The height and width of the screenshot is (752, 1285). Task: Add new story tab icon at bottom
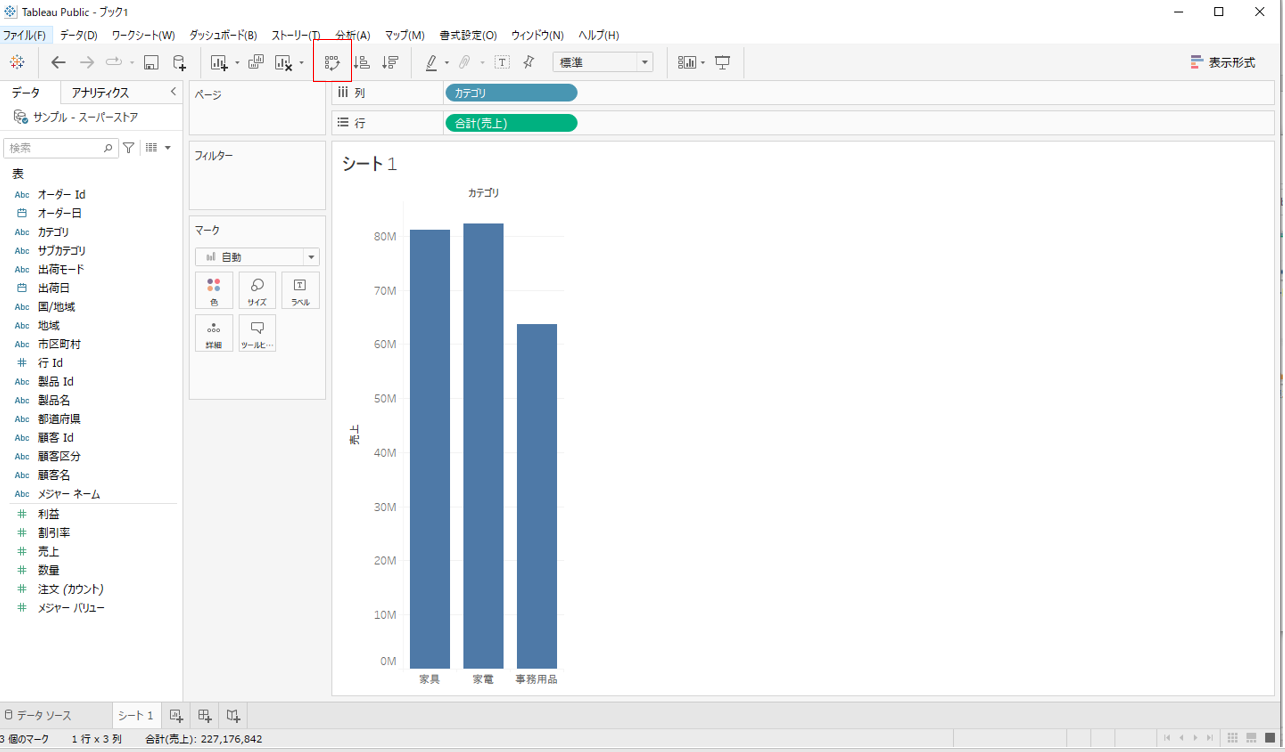[x=233, y=715]
